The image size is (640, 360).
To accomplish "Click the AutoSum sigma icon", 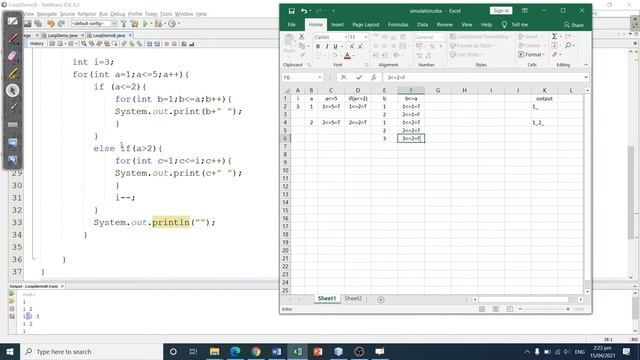I will coord(554,37).
